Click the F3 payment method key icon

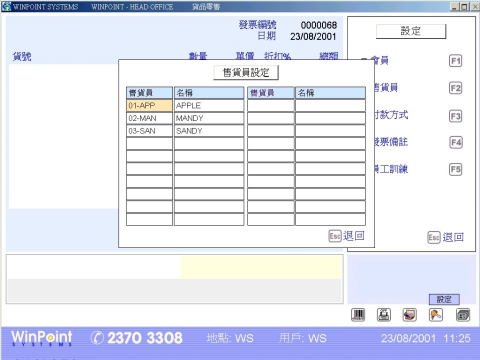(456, 116)
